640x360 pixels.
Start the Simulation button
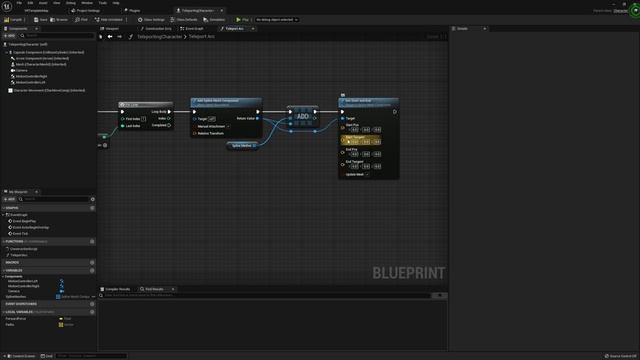[214, 20]
